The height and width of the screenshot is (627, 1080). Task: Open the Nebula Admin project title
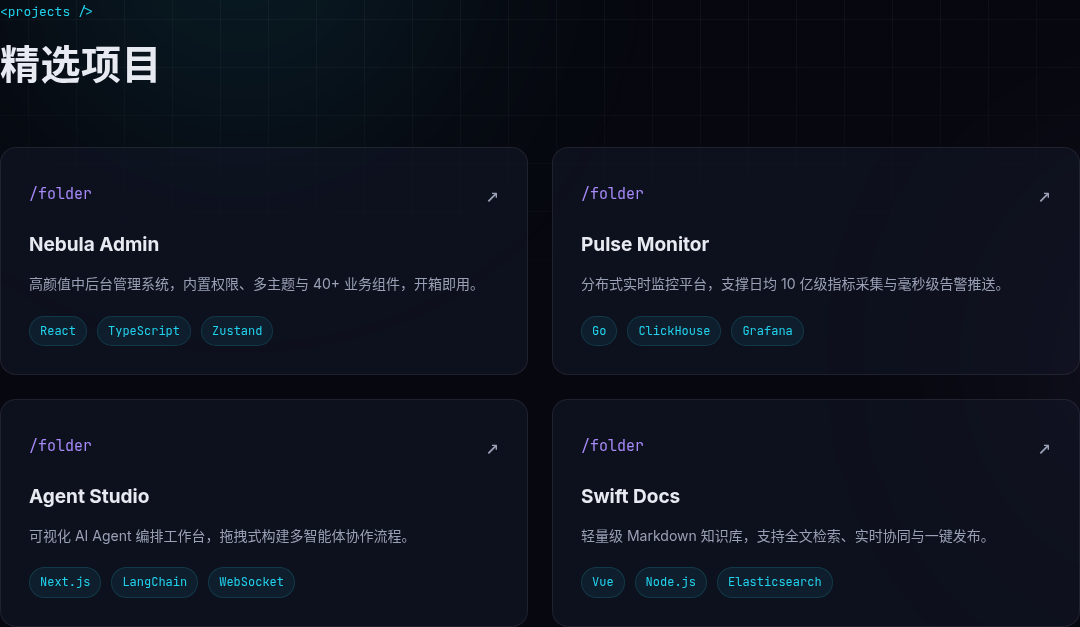(94, 245)
